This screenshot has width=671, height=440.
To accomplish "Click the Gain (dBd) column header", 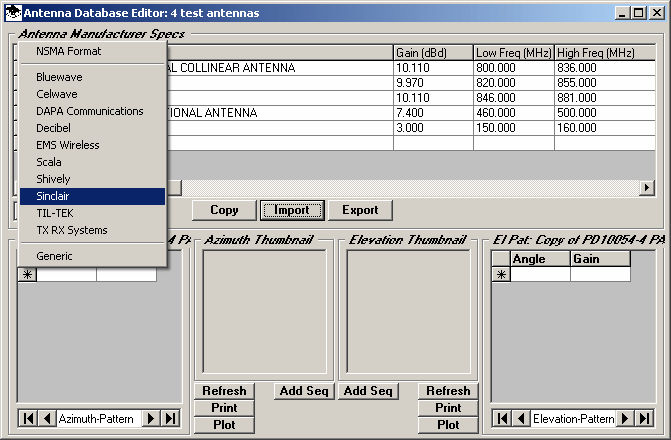I will 433,53.
